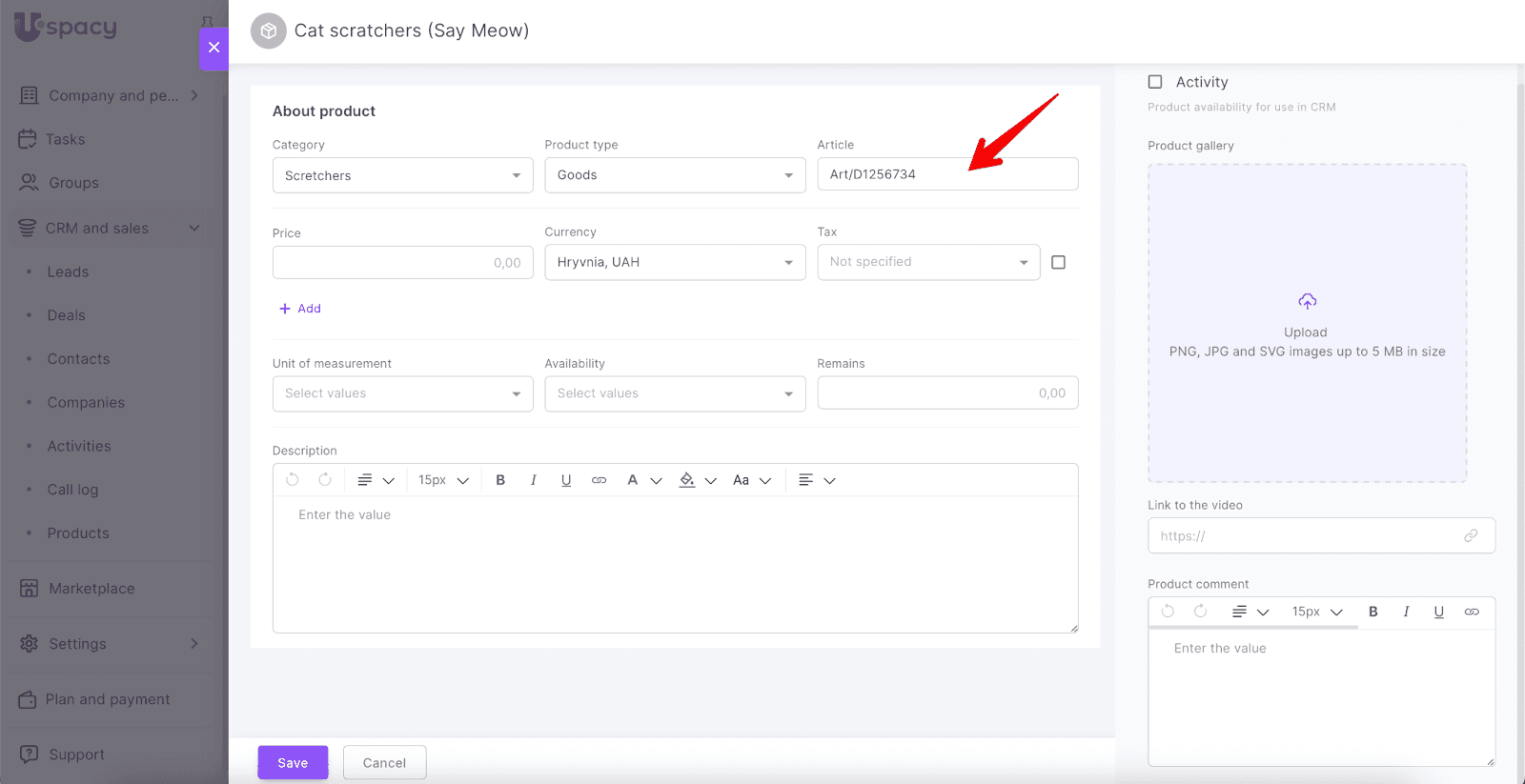Open Products in the sidebar
The height and width of the screenshot is (784, 1525).
click(x=78, y=533)
